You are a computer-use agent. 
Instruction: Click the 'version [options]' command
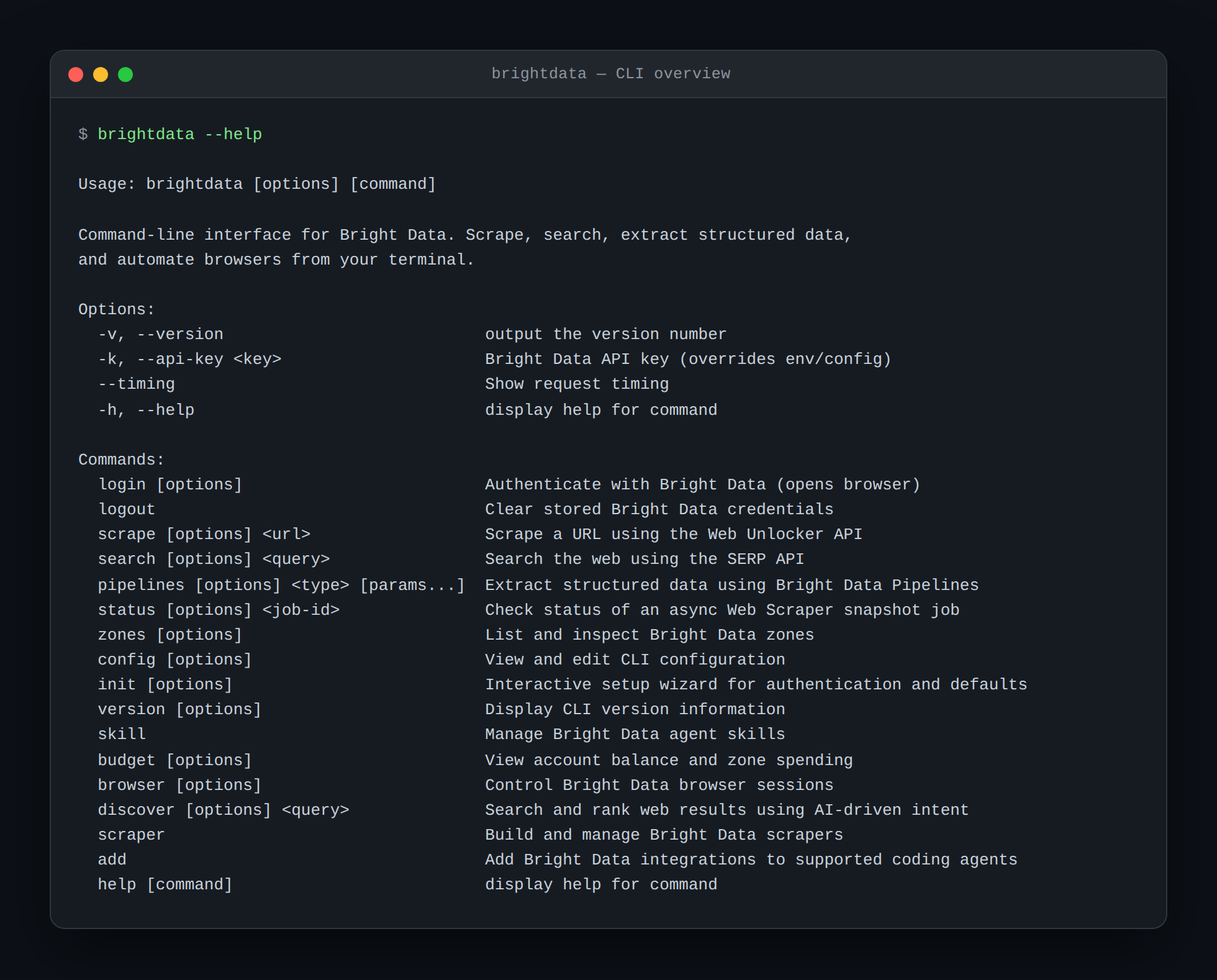(180, 709)
